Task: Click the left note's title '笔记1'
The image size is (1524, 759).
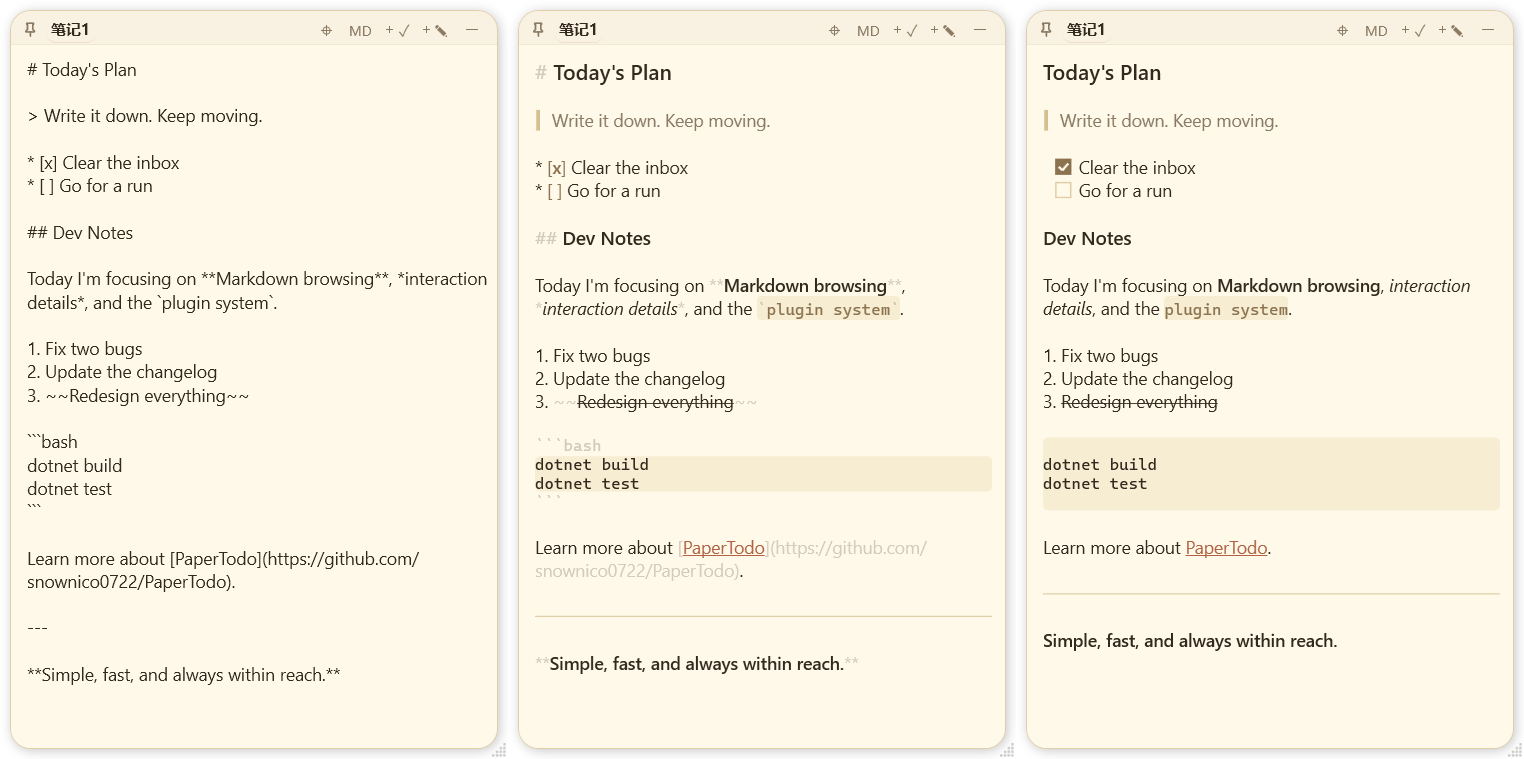Action: tap(70, 29)
